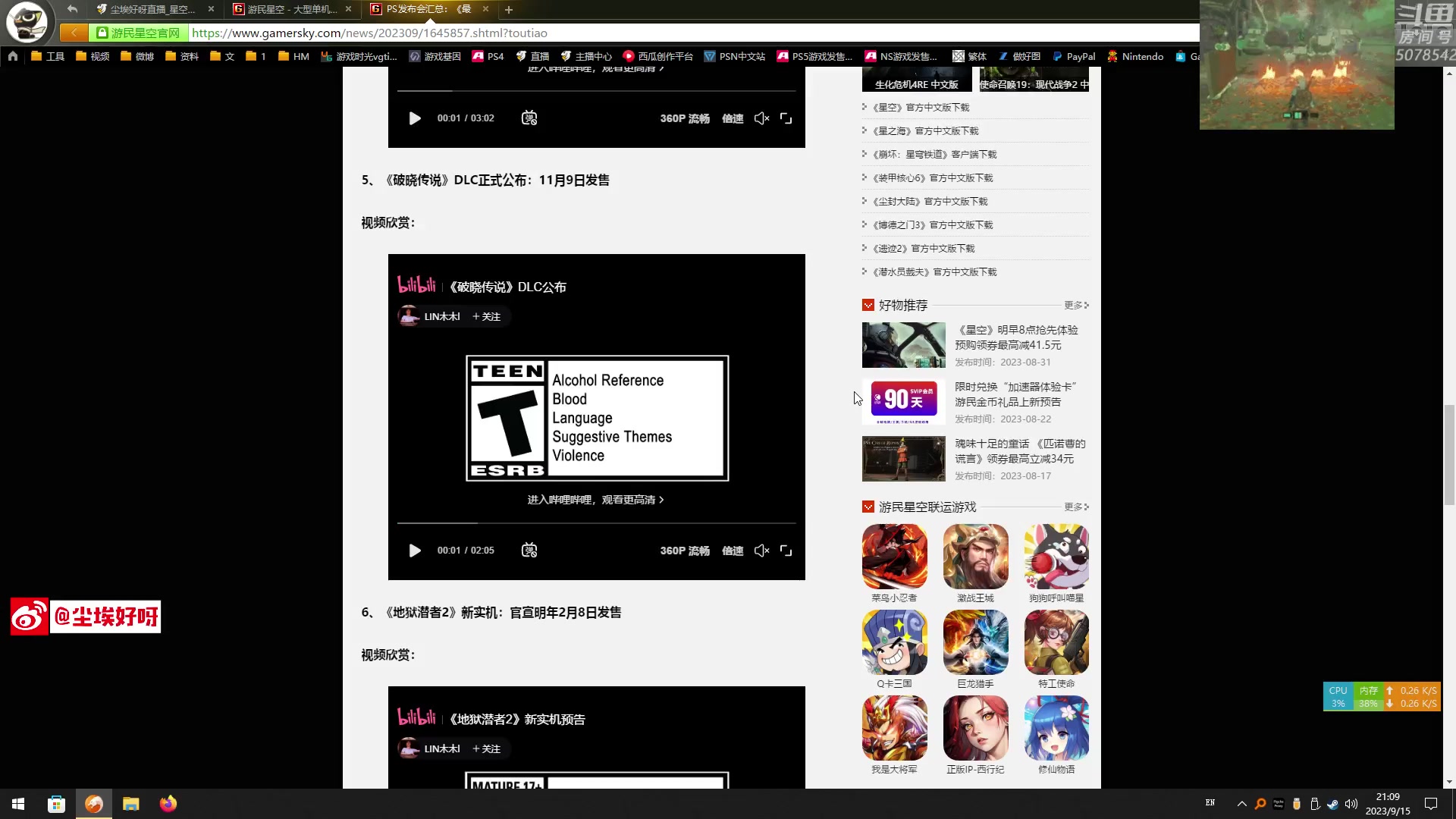Open 《星之海》官方中文版下载 link

(925, 131)
